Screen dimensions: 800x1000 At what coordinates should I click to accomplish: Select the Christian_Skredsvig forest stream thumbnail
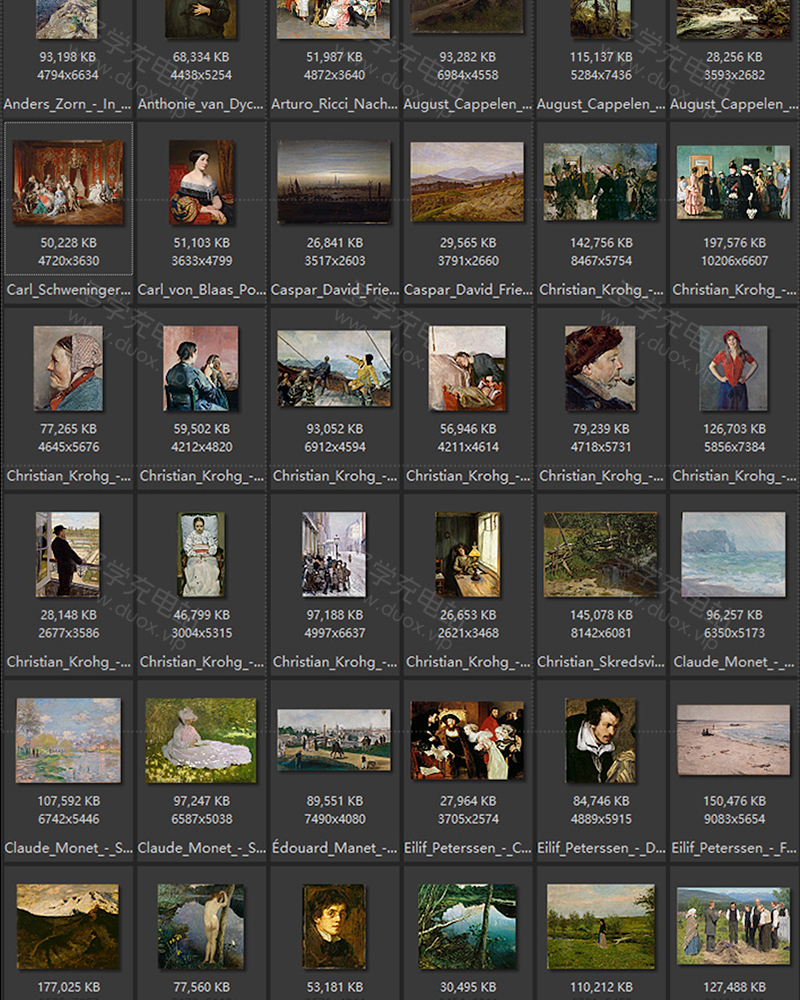pos(600,554)
